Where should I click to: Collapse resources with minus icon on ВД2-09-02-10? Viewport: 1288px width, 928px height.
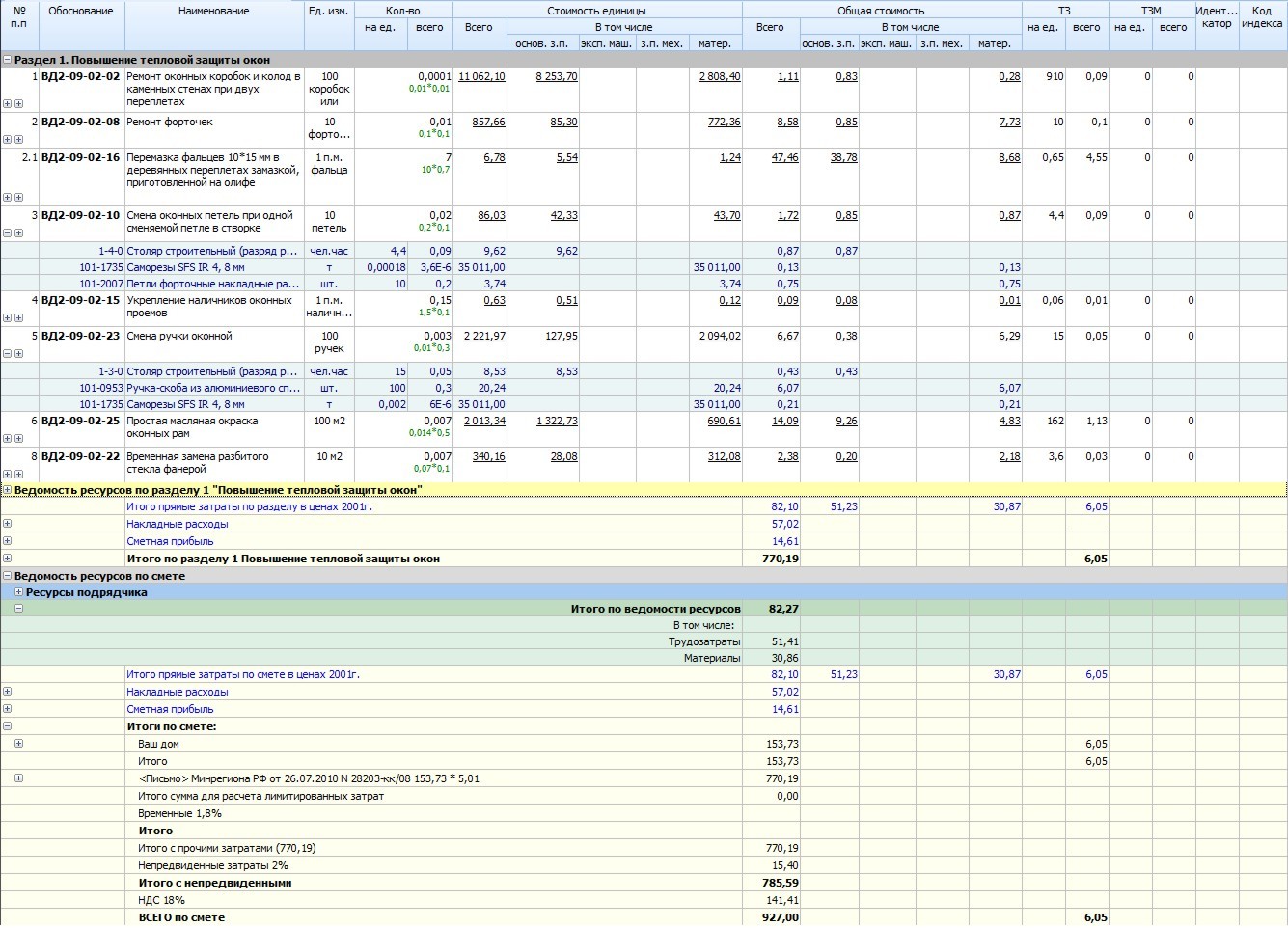point(8,232)
